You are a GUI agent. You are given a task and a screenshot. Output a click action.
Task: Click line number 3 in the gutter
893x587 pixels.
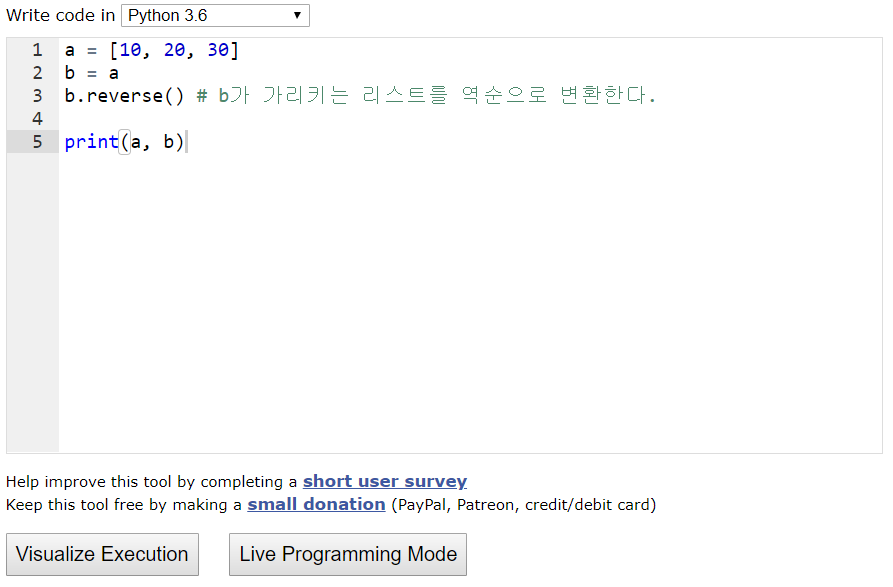click(x=37, y=96)
